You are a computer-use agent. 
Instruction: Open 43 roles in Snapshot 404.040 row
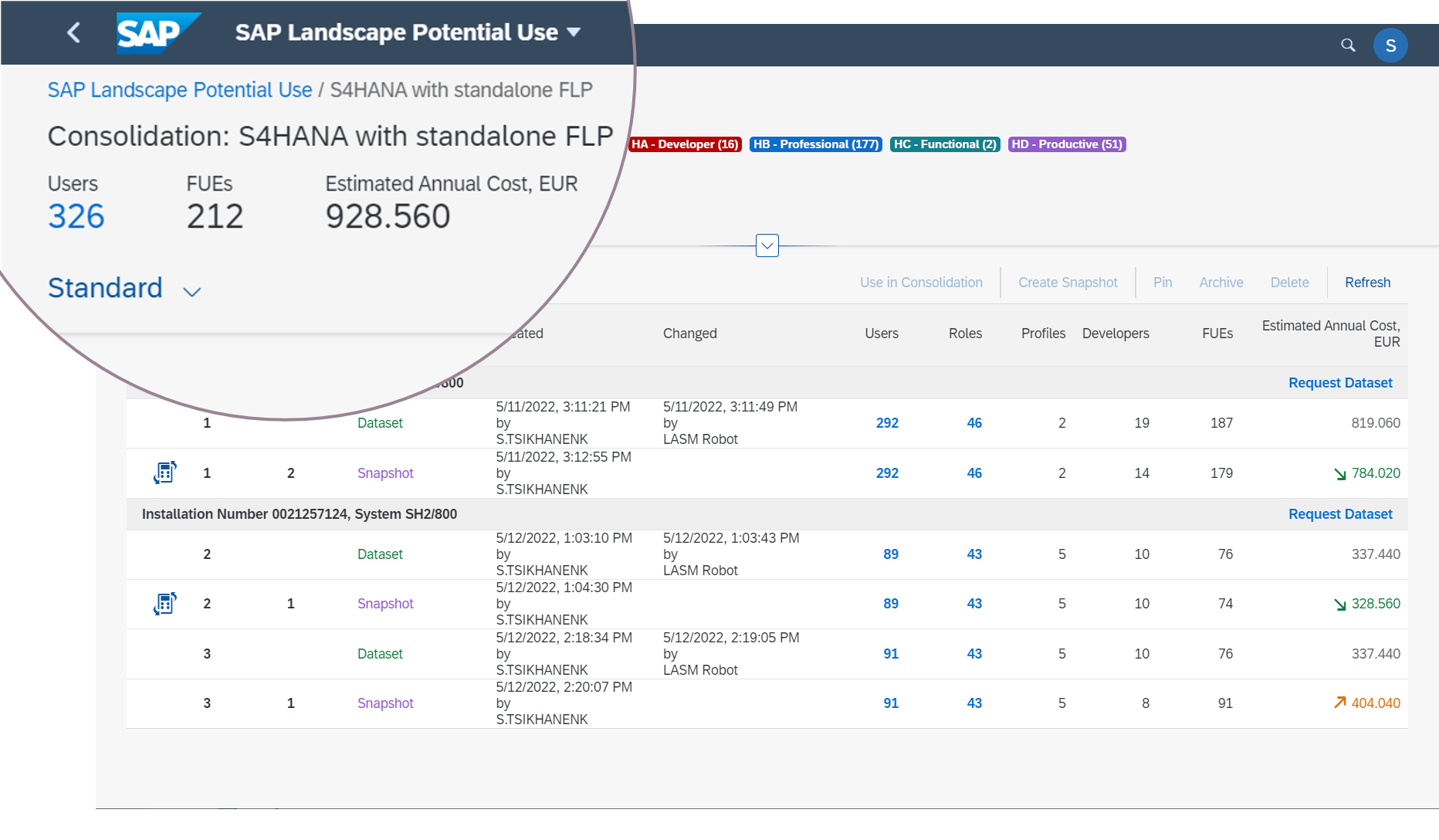tap(974, 703)
